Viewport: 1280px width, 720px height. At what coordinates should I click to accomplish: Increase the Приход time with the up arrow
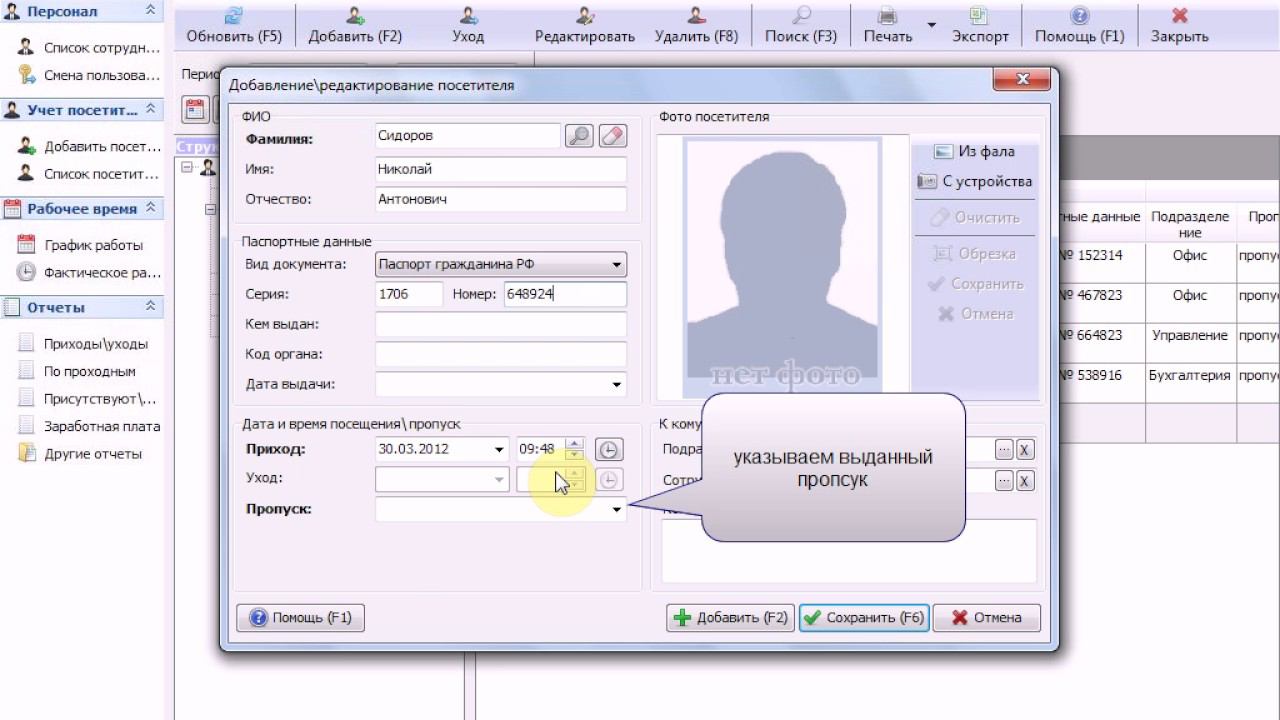click(x=574, y=443)
